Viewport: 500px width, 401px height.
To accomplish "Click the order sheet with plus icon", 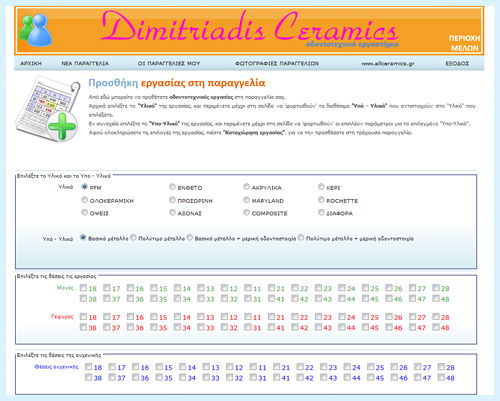I will (47, 109).
